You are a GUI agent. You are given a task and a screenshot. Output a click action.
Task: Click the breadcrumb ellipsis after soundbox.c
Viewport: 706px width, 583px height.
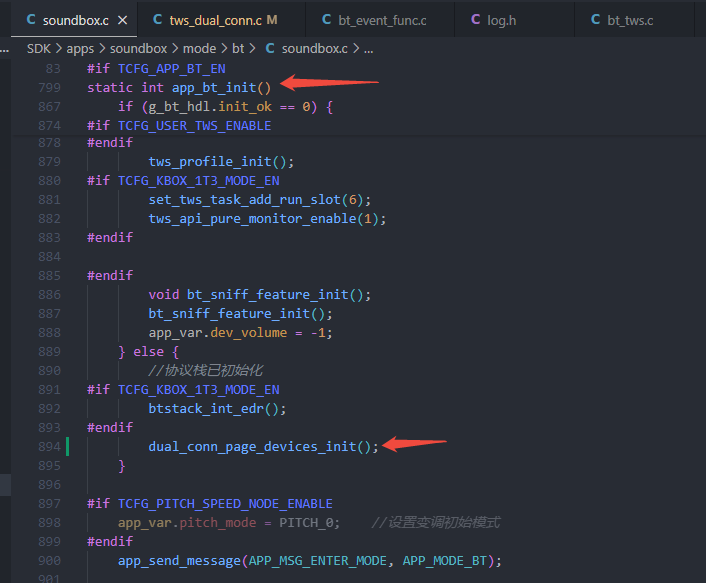(x=369, y=49)
